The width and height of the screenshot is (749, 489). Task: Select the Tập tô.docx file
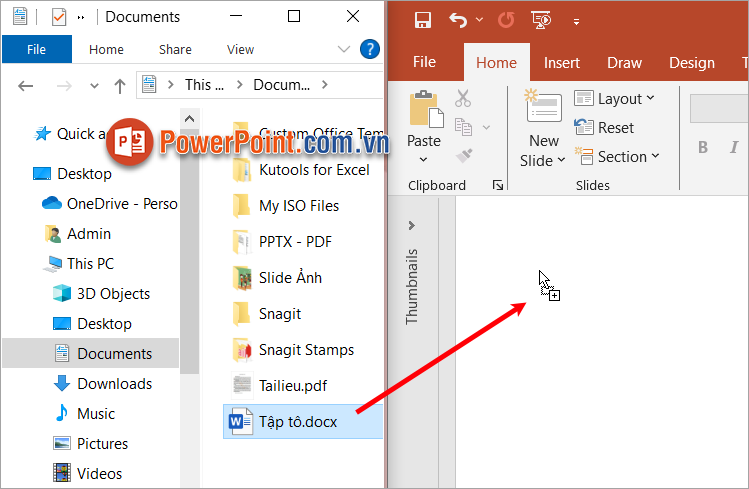click(x=303, y=422)
